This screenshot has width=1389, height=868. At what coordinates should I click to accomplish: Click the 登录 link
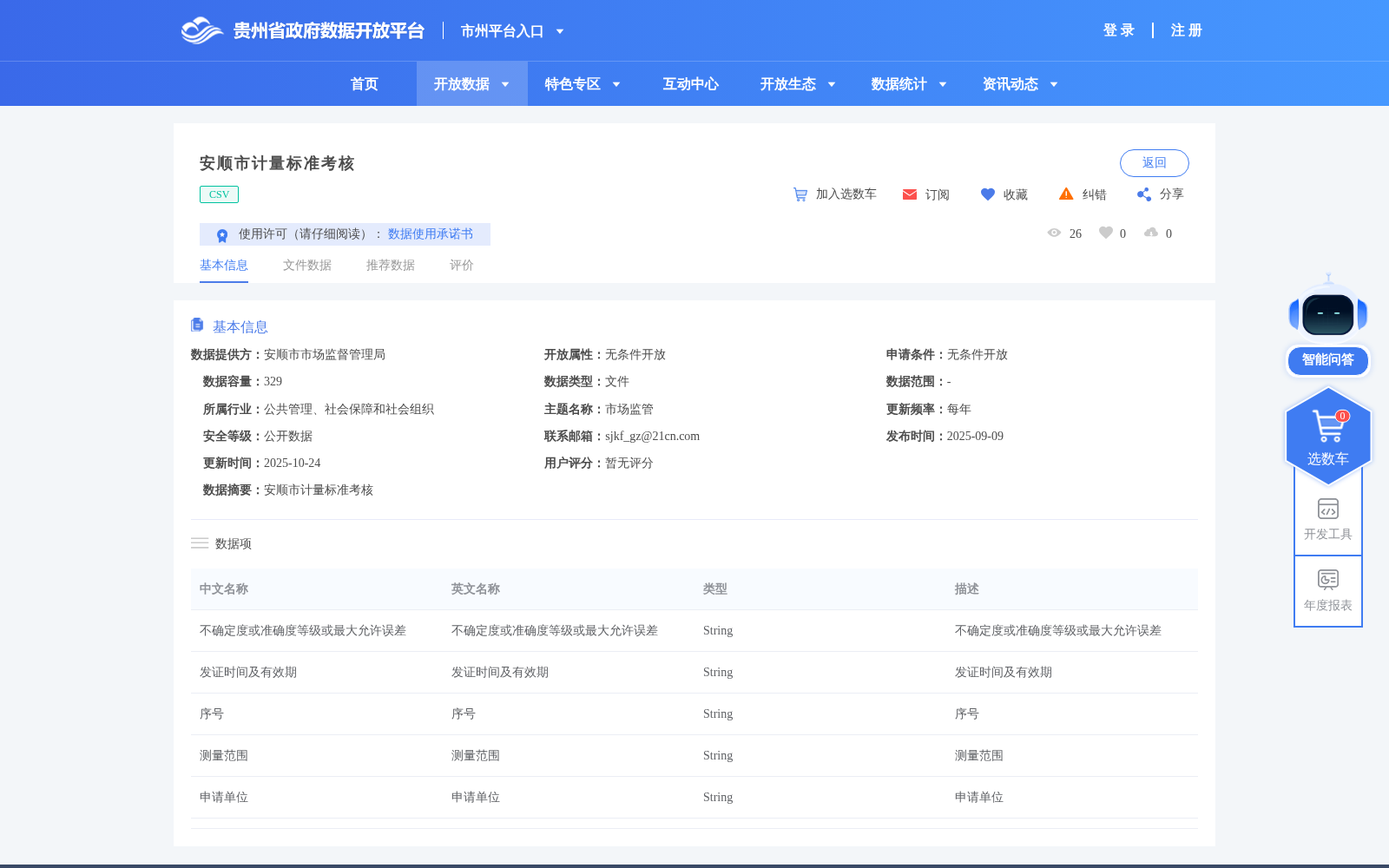[1119, 30]
